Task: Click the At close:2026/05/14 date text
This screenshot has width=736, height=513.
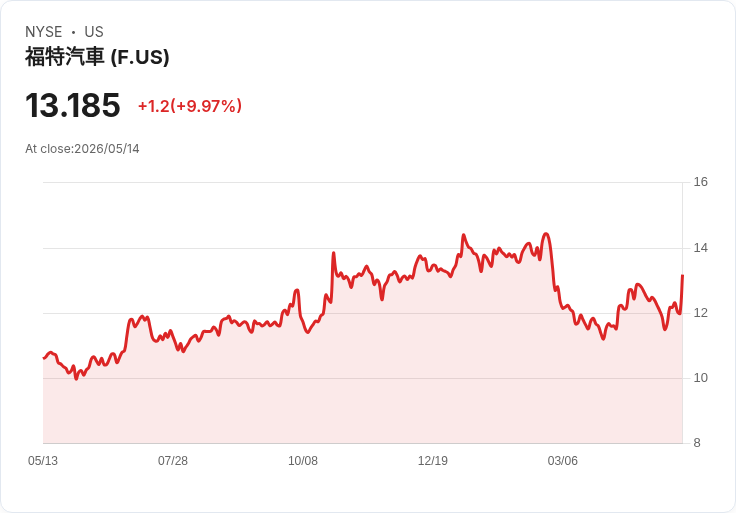Action: click(x=82, y=149)
